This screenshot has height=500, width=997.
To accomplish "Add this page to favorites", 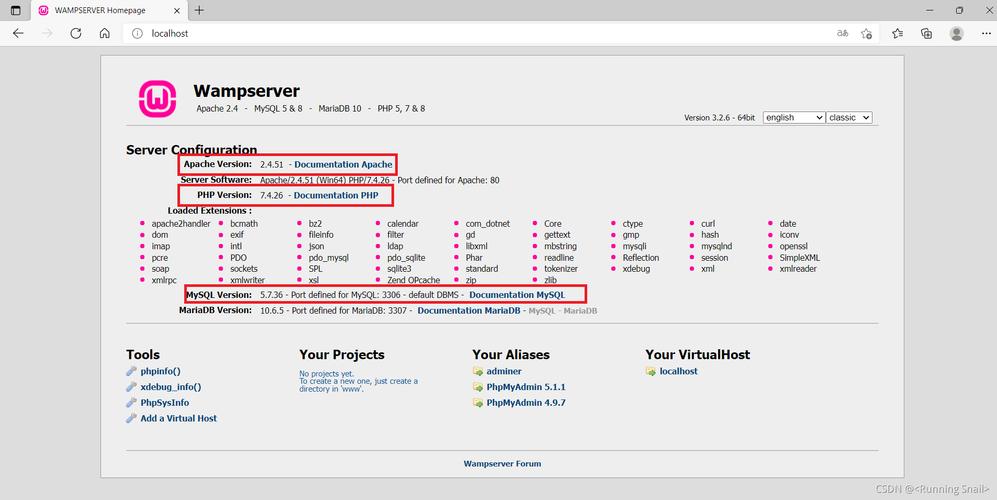I will tap(866, 33).
